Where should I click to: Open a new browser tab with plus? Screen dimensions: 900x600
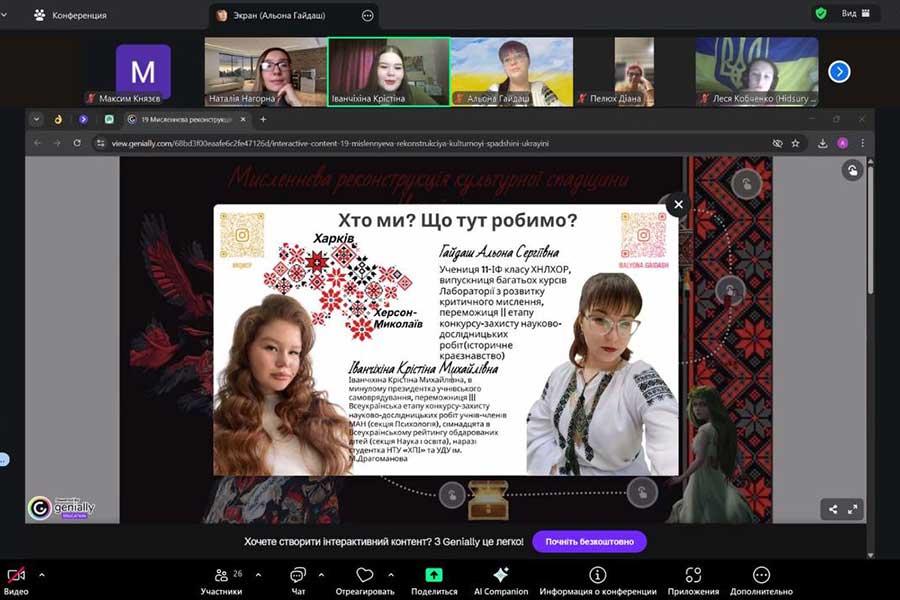click(263, 119)
